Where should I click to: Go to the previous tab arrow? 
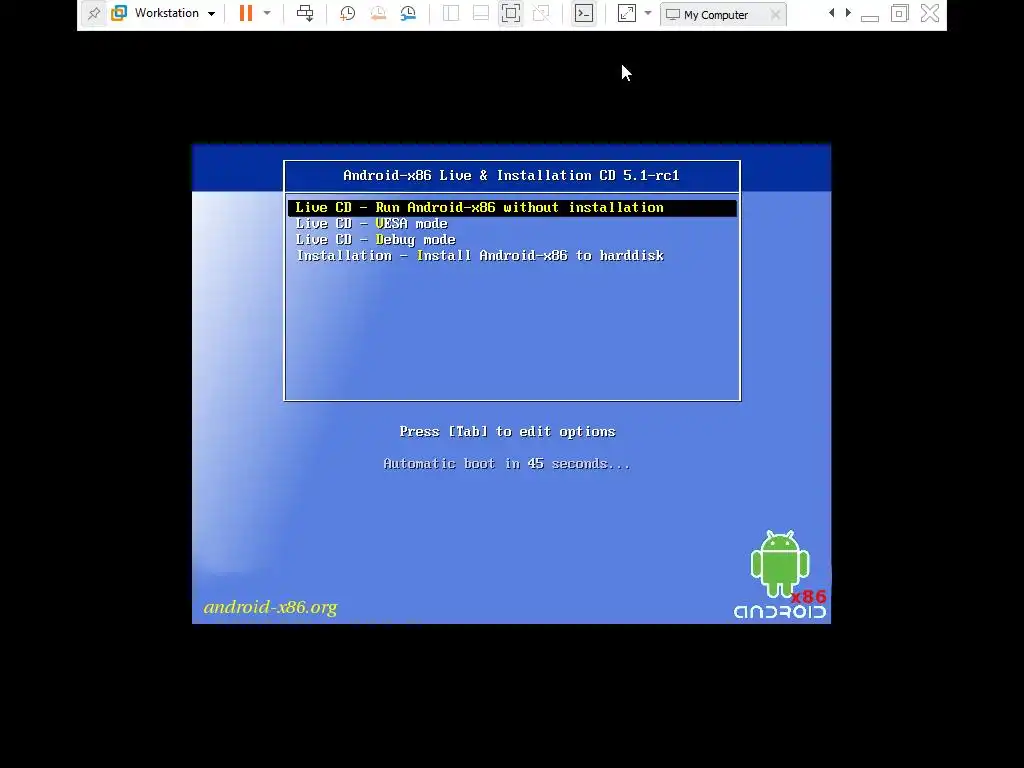click(x=831, y=12)
